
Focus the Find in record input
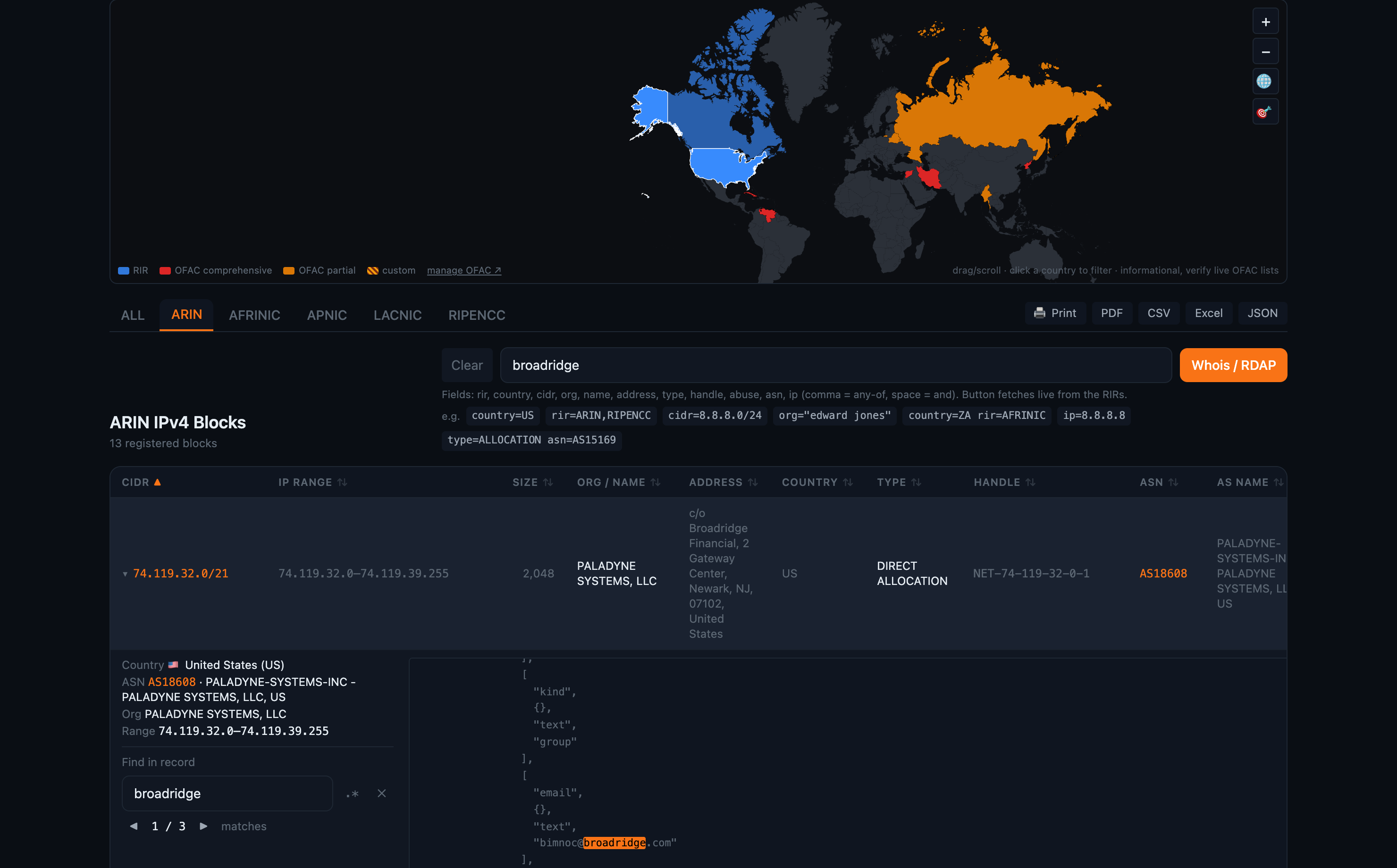[227, 793]
